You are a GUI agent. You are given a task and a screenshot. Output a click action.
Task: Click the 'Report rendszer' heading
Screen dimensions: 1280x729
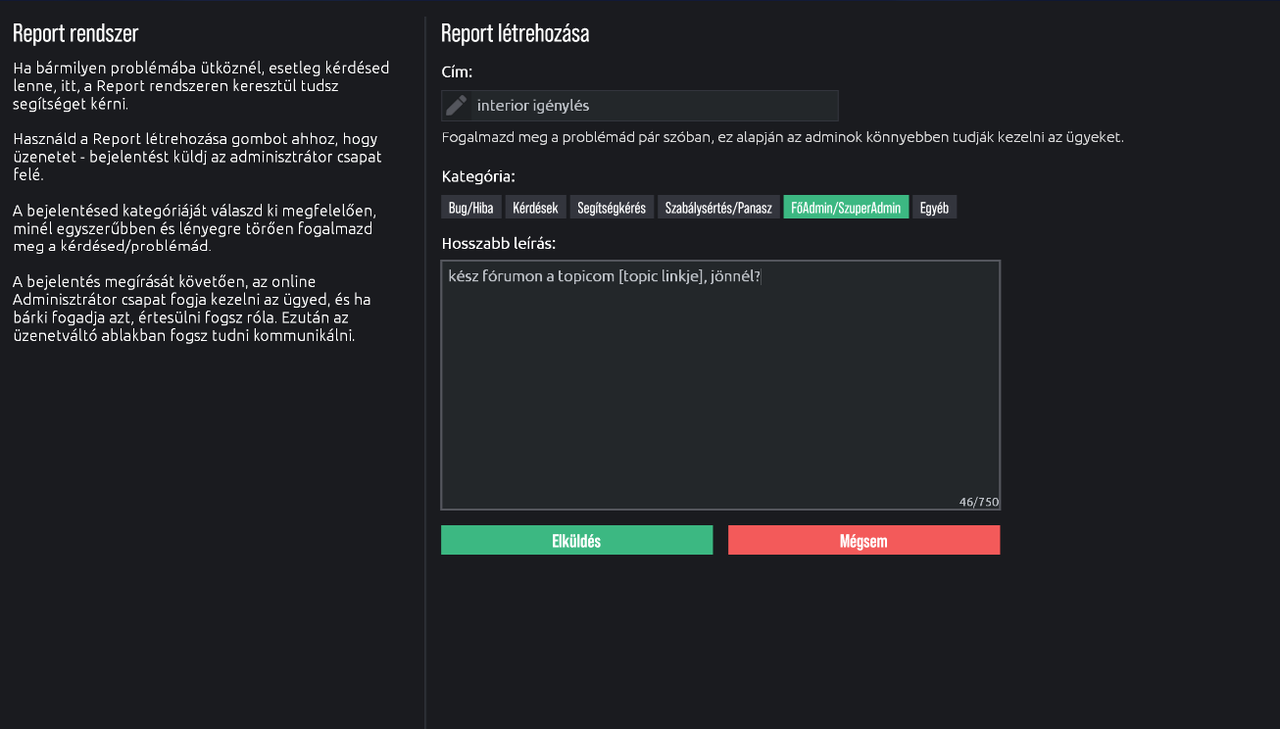tap(75, 33)
